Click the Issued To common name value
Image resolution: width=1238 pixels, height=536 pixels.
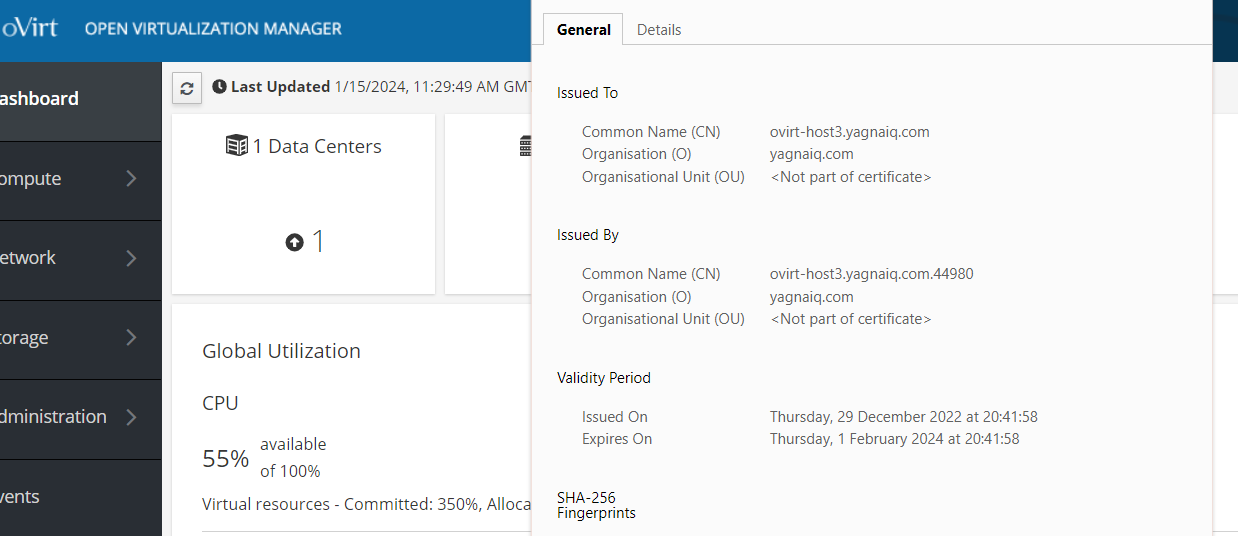[x=849, y=132]
